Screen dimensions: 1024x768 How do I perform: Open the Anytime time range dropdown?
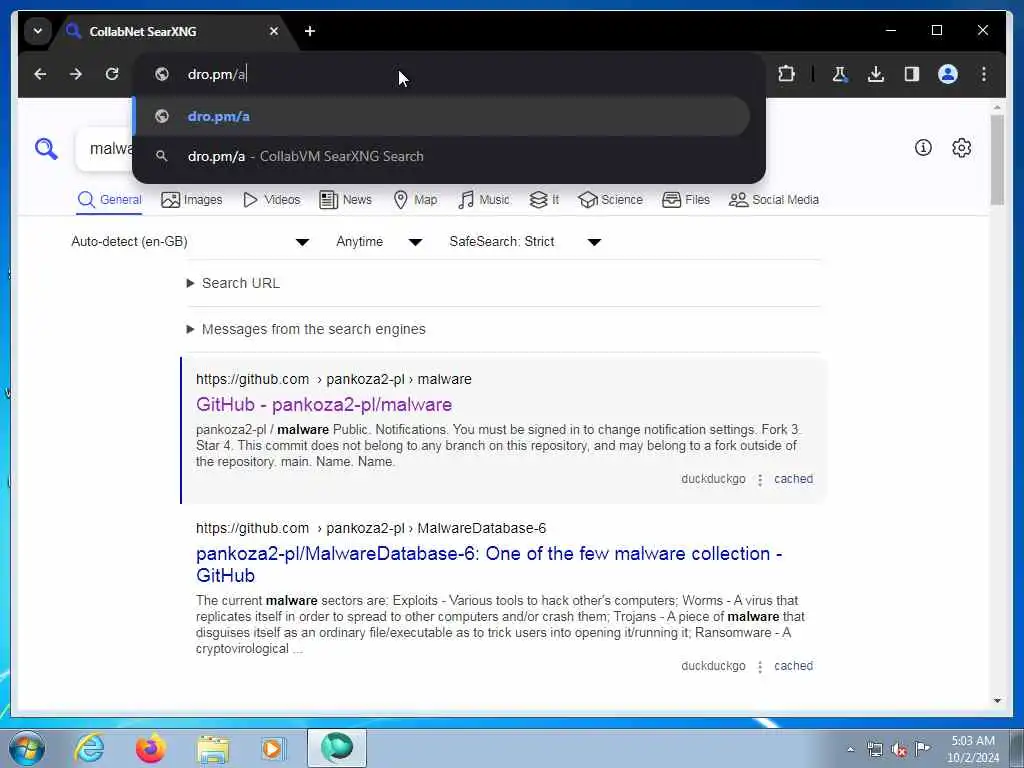click(379, 242)
